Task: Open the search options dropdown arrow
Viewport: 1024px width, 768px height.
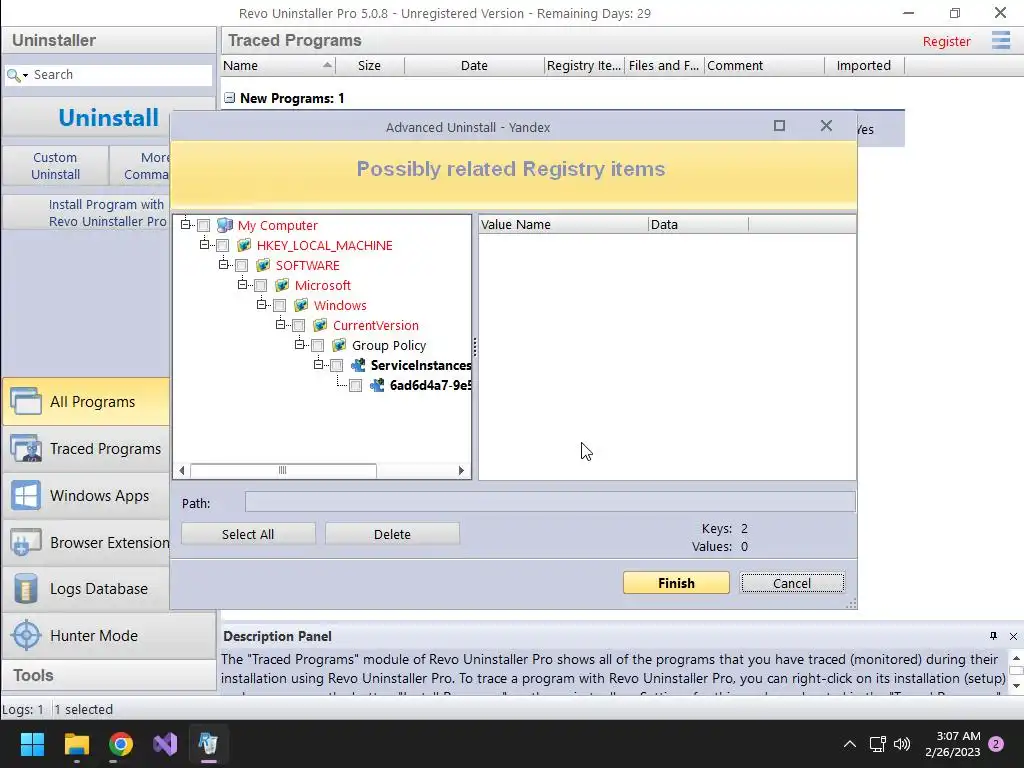Action: coord(25,76)
